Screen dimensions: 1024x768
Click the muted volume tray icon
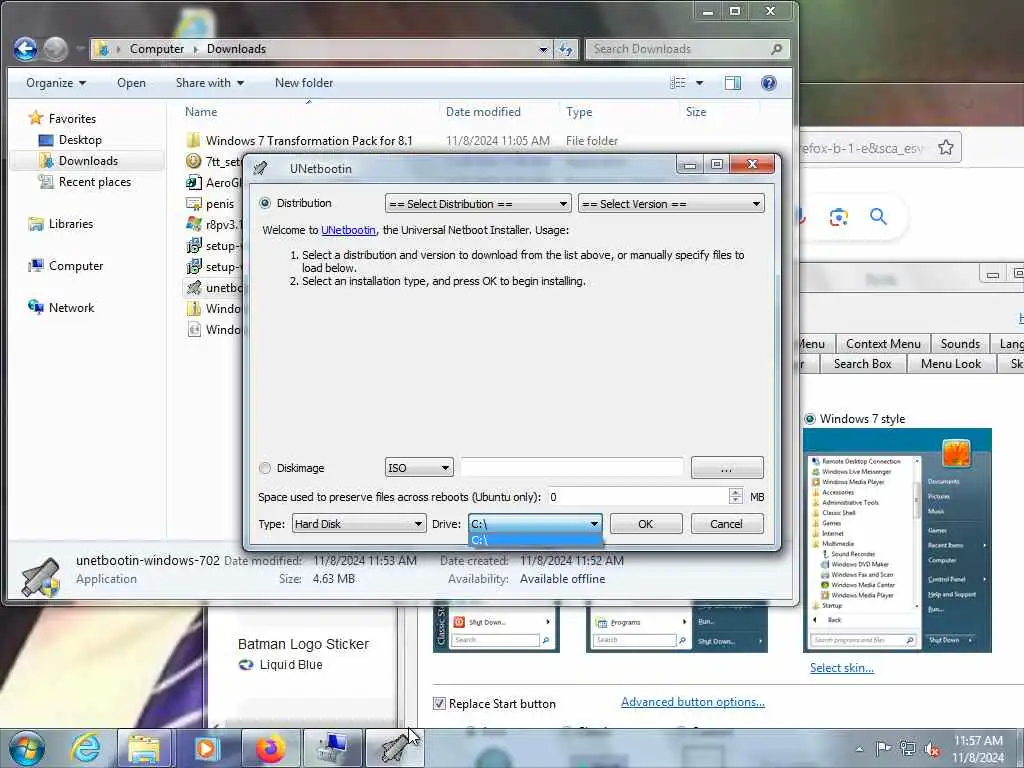(932, 749)
